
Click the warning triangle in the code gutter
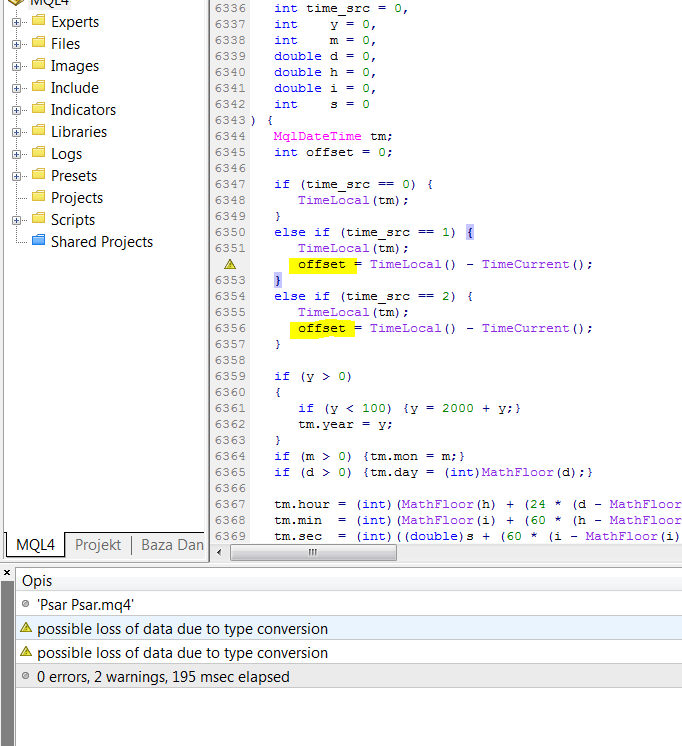point(230,264)
